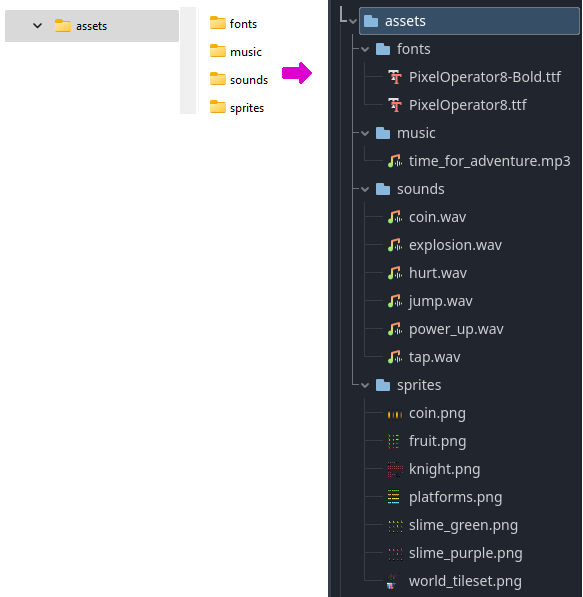Collapse the assets chevron in Explorer sidebar
This screenshot has width=583, height=597.
(x=37, y=26)
